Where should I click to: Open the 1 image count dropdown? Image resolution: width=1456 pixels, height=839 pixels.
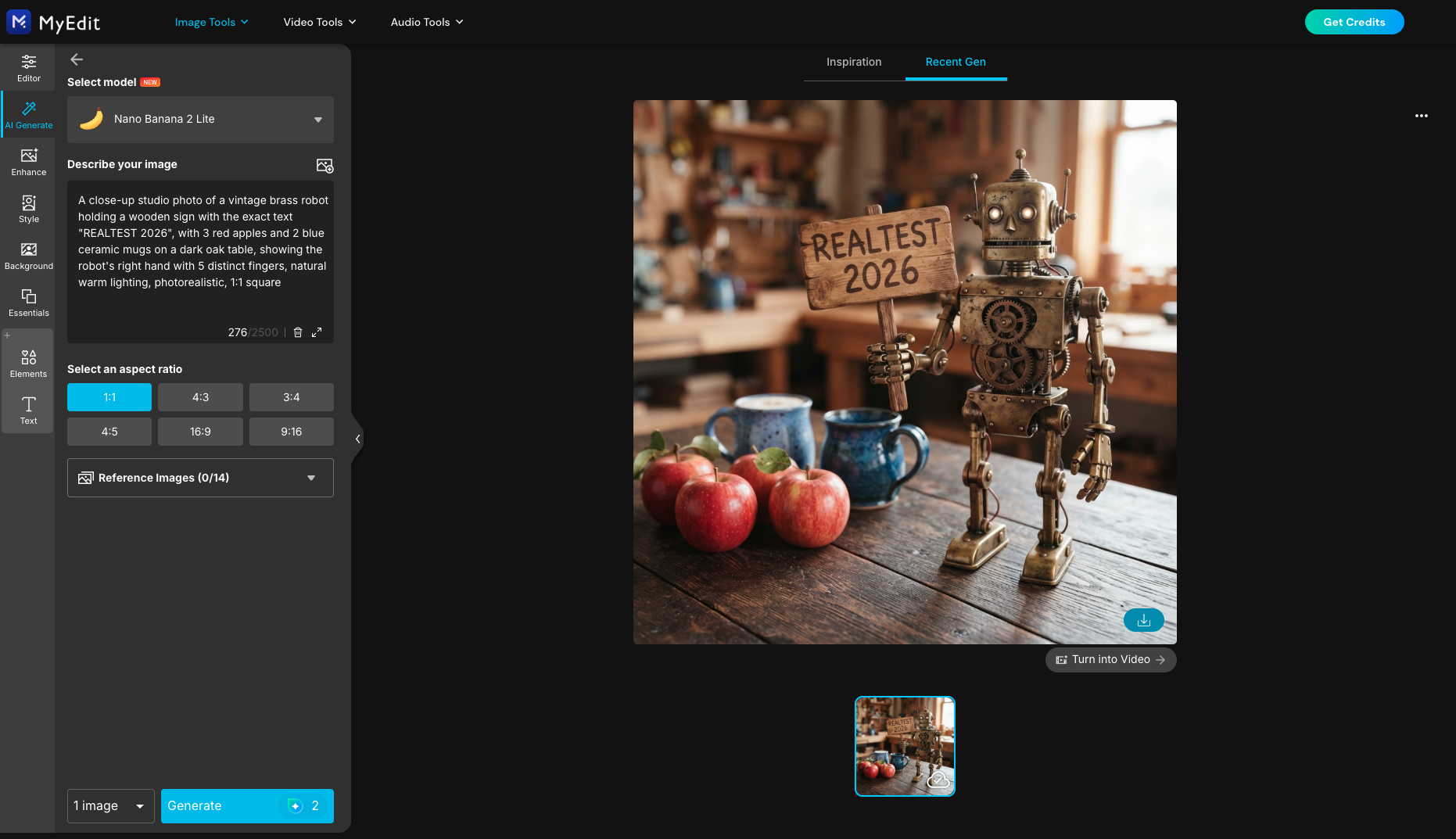tap(111, 806)
